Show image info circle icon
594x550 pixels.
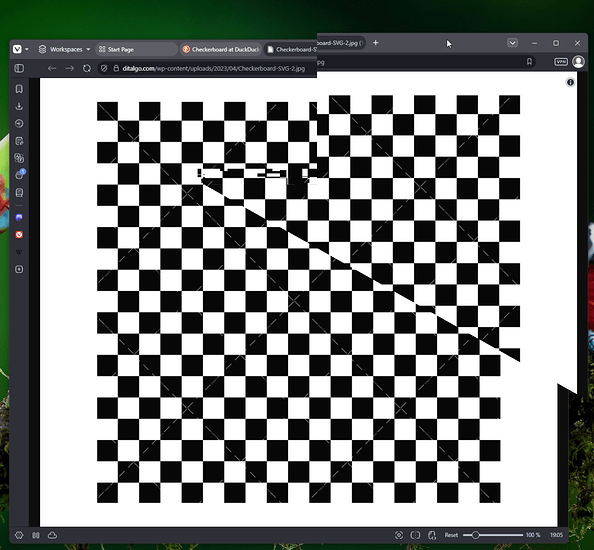[570, 82]
